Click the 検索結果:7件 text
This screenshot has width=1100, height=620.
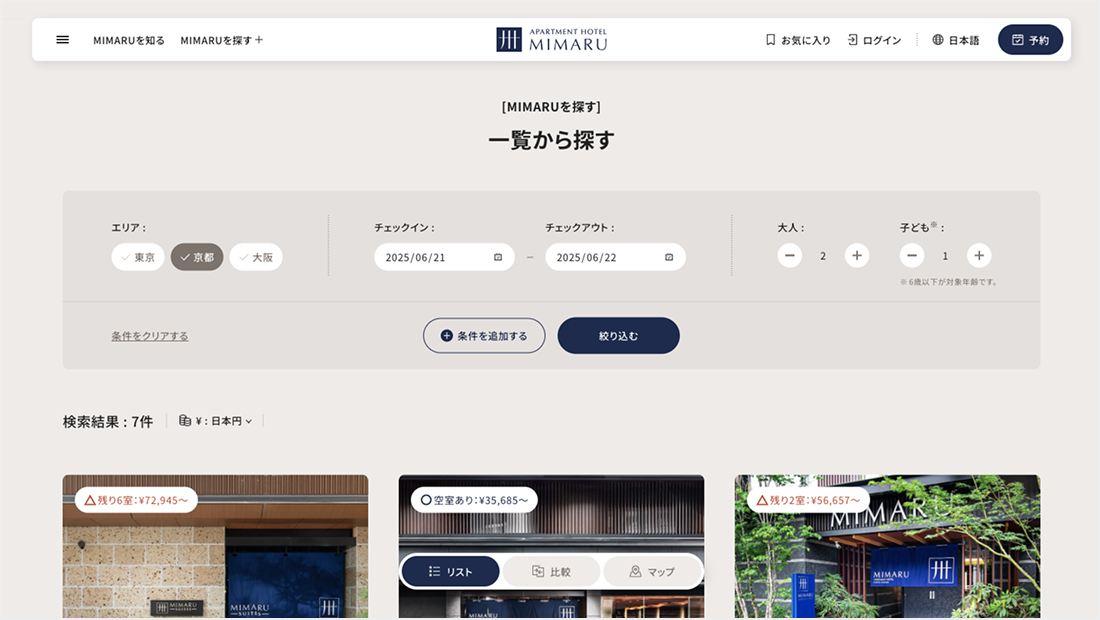click(107, 422)
